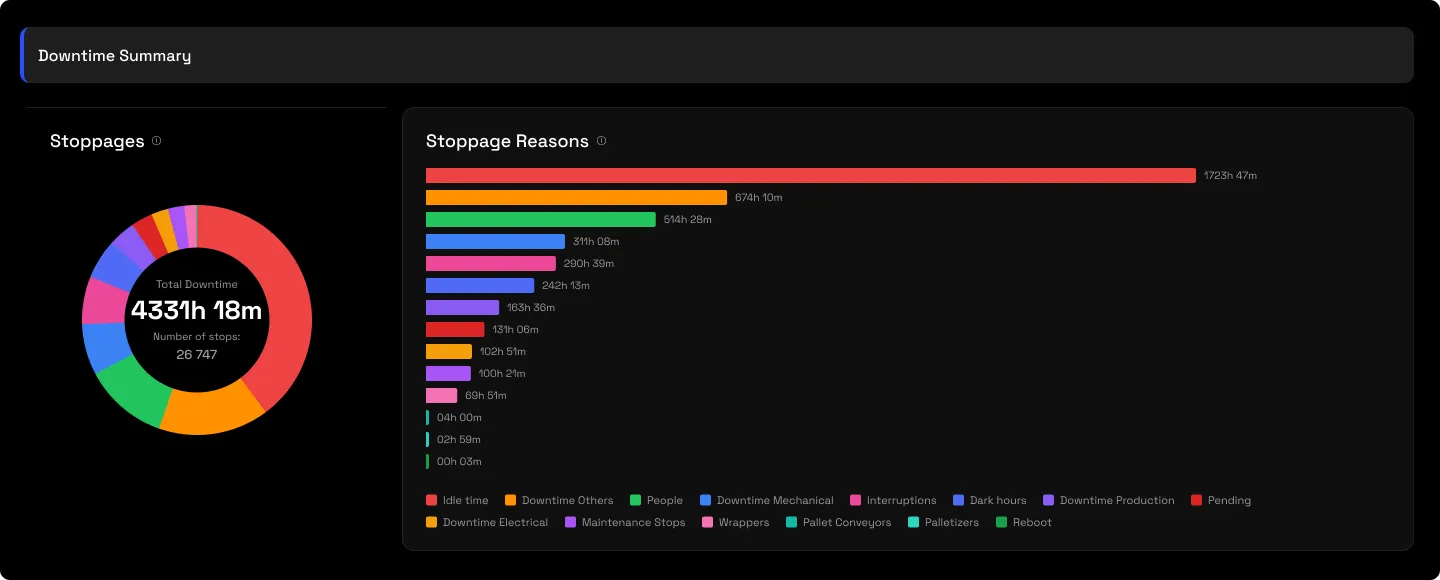Click the 00h 03m value label
1440x580 pixels.
[459, 461]
